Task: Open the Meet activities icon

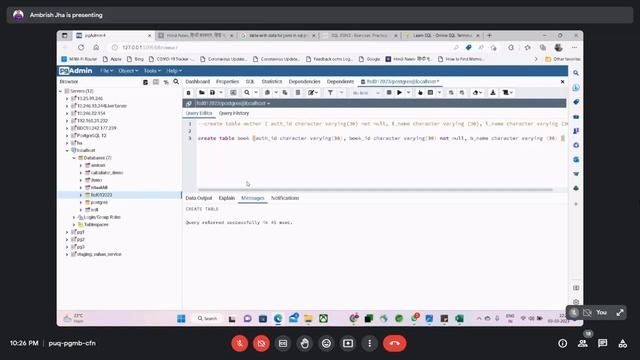Action: tap(622, 344)
